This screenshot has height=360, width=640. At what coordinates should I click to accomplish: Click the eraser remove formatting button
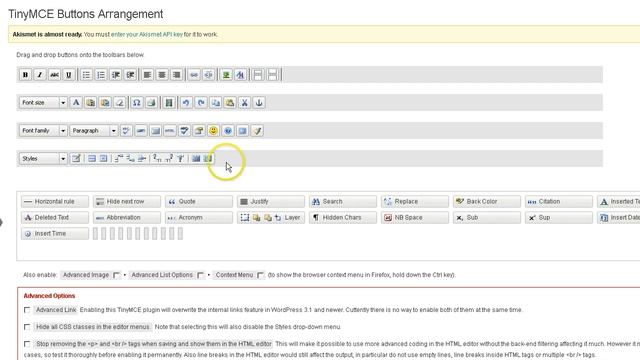[119, 102]
